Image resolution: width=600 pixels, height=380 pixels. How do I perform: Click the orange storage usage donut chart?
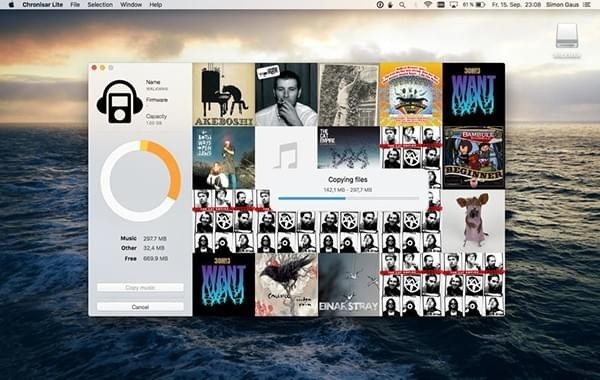141,181
